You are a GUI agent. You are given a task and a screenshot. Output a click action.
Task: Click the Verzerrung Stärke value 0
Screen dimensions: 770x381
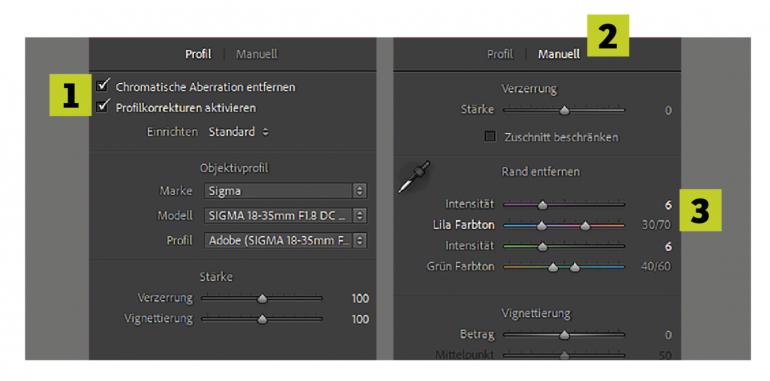click(668, 110)
